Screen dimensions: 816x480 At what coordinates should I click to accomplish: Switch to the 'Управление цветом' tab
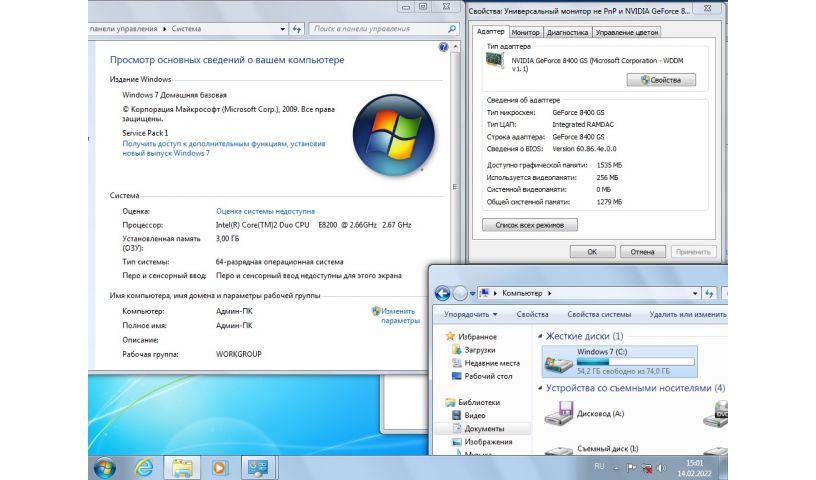(x=627, y=32)
